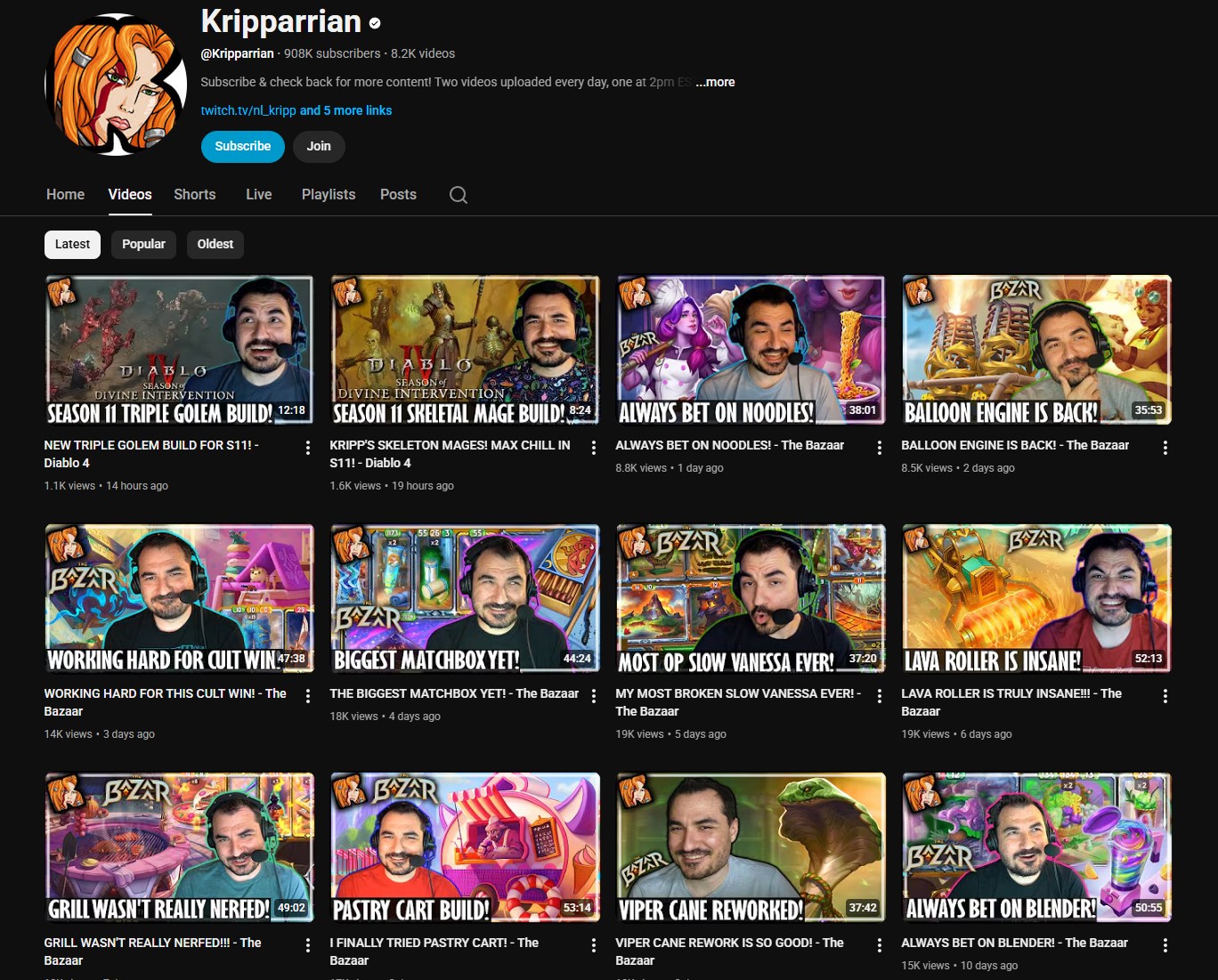Switch to the Home tab
Viewport: 1218px width, 980px height.
click(x=65, y=194)
